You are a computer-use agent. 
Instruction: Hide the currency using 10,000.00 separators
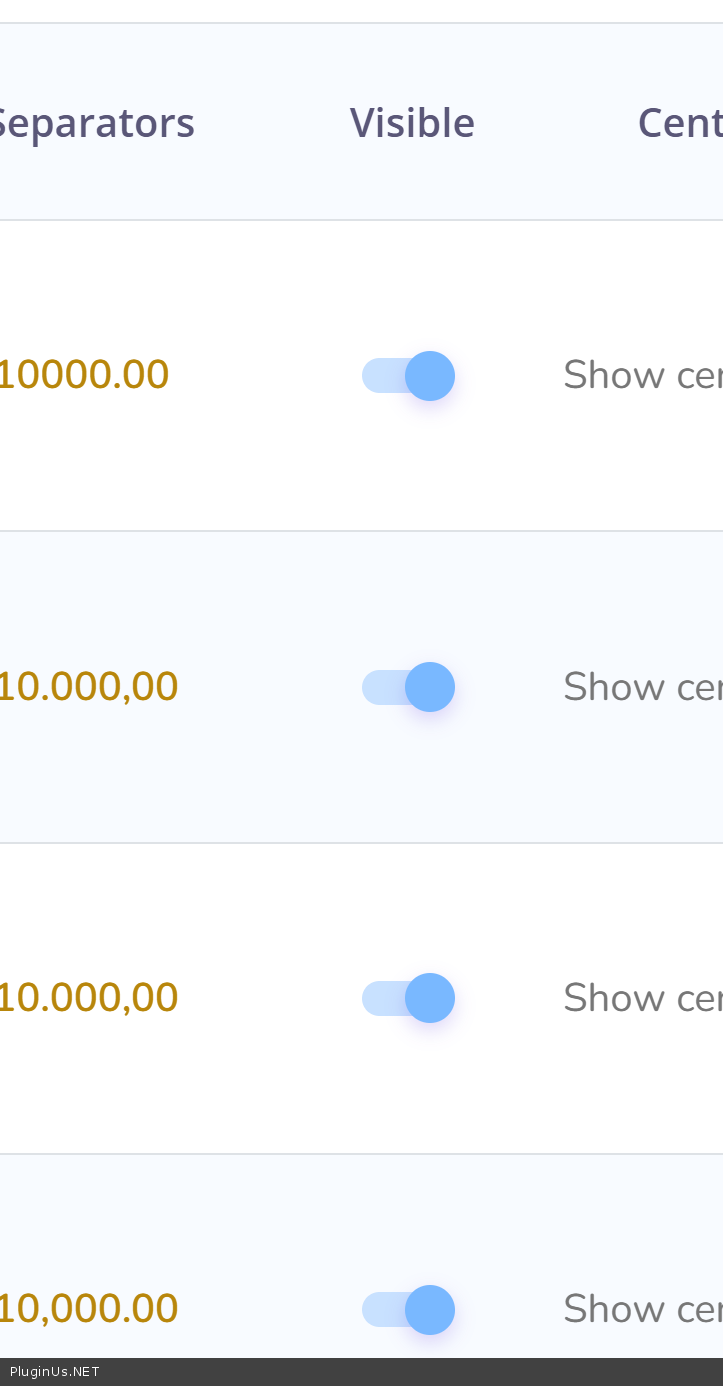[x=408, y=1310]
